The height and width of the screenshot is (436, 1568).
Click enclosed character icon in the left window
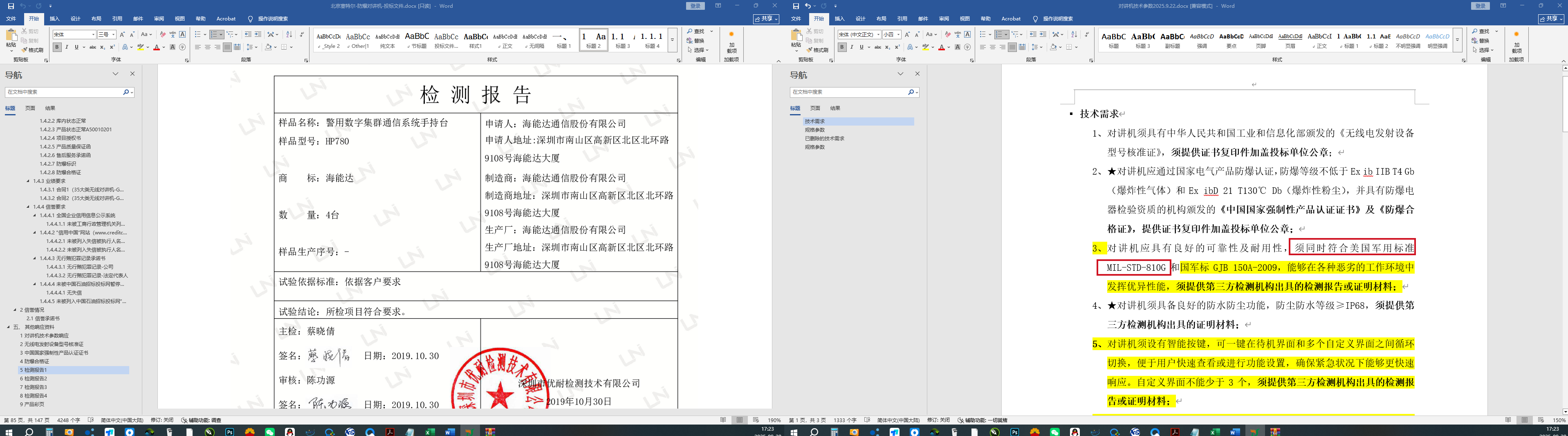(182, 47)
